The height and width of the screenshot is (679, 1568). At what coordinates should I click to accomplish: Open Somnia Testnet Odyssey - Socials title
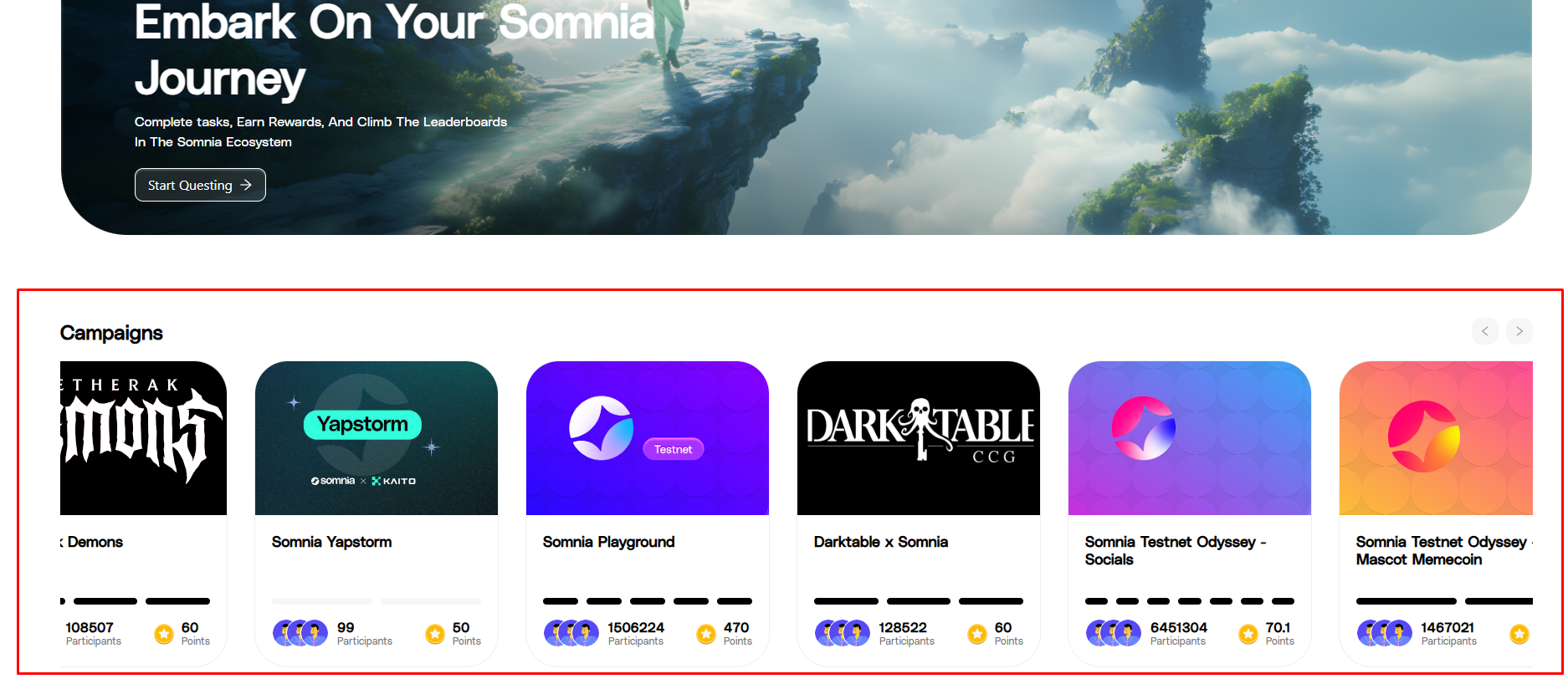coord(1176,550)
